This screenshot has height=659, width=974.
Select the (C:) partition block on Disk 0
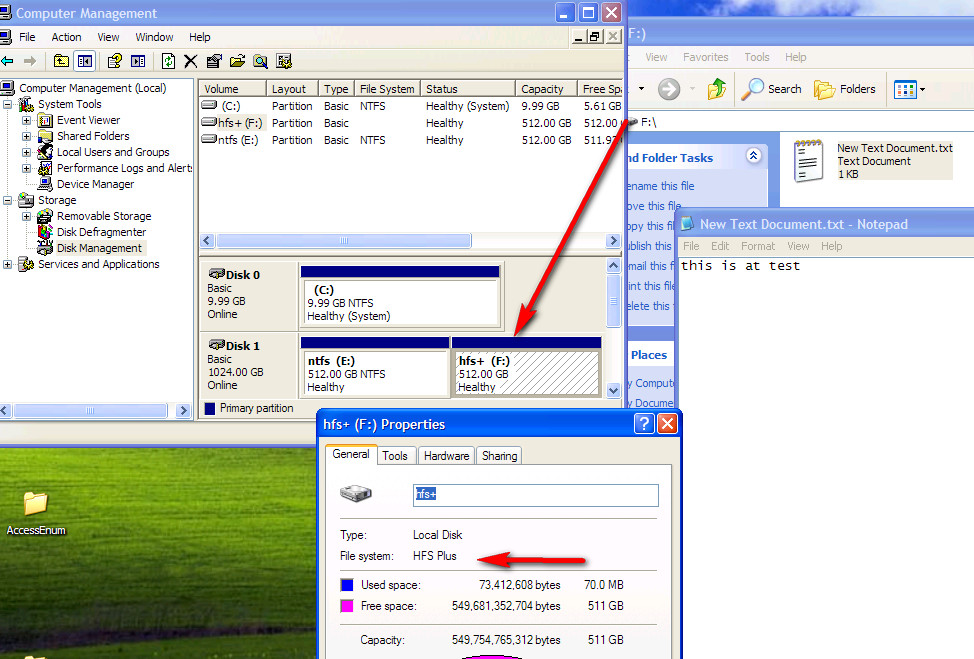(400, 296)
